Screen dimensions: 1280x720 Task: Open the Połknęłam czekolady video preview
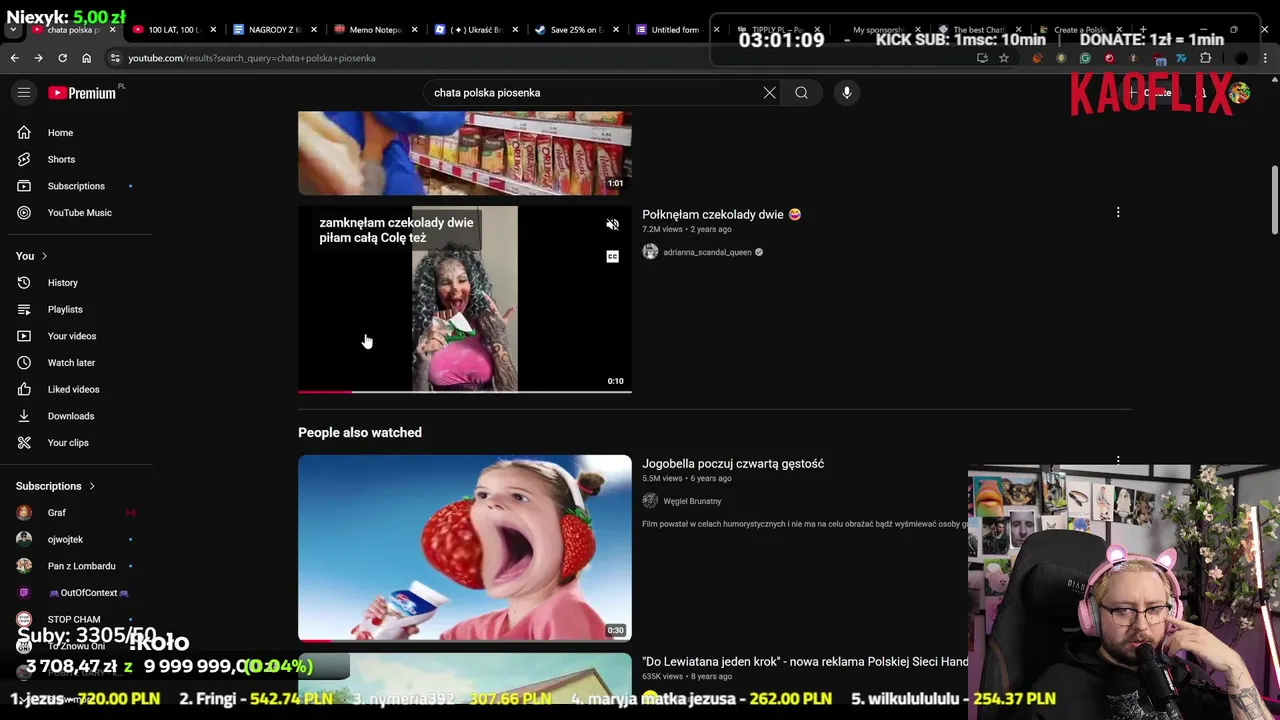(x=465, y=299)
